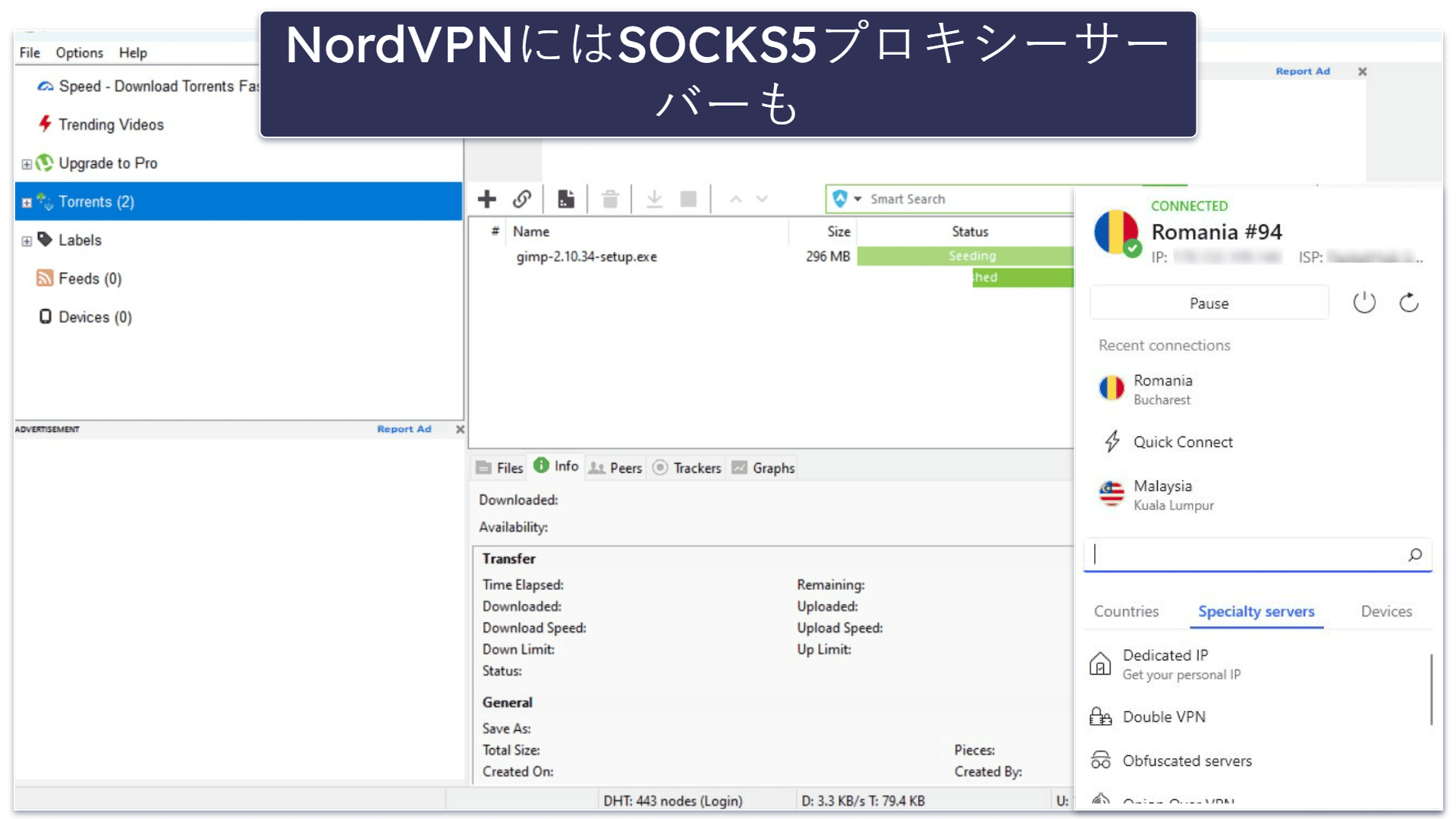Screen dimensions: 1456x819
Task: Switch to the Countries tab in NordVPN
Action: [1126, 612]
